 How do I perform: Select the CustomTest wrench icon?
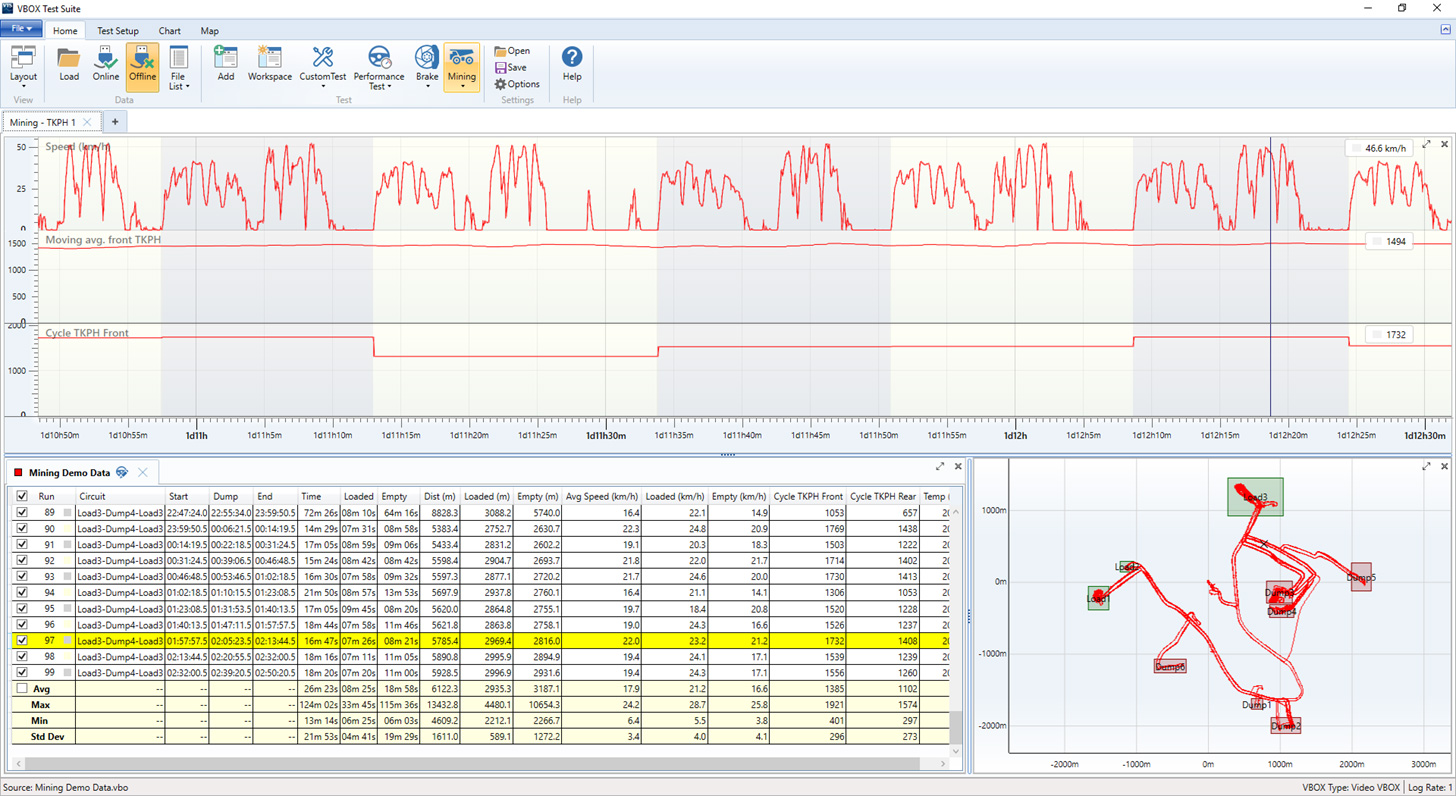click(x=323, y=58)
